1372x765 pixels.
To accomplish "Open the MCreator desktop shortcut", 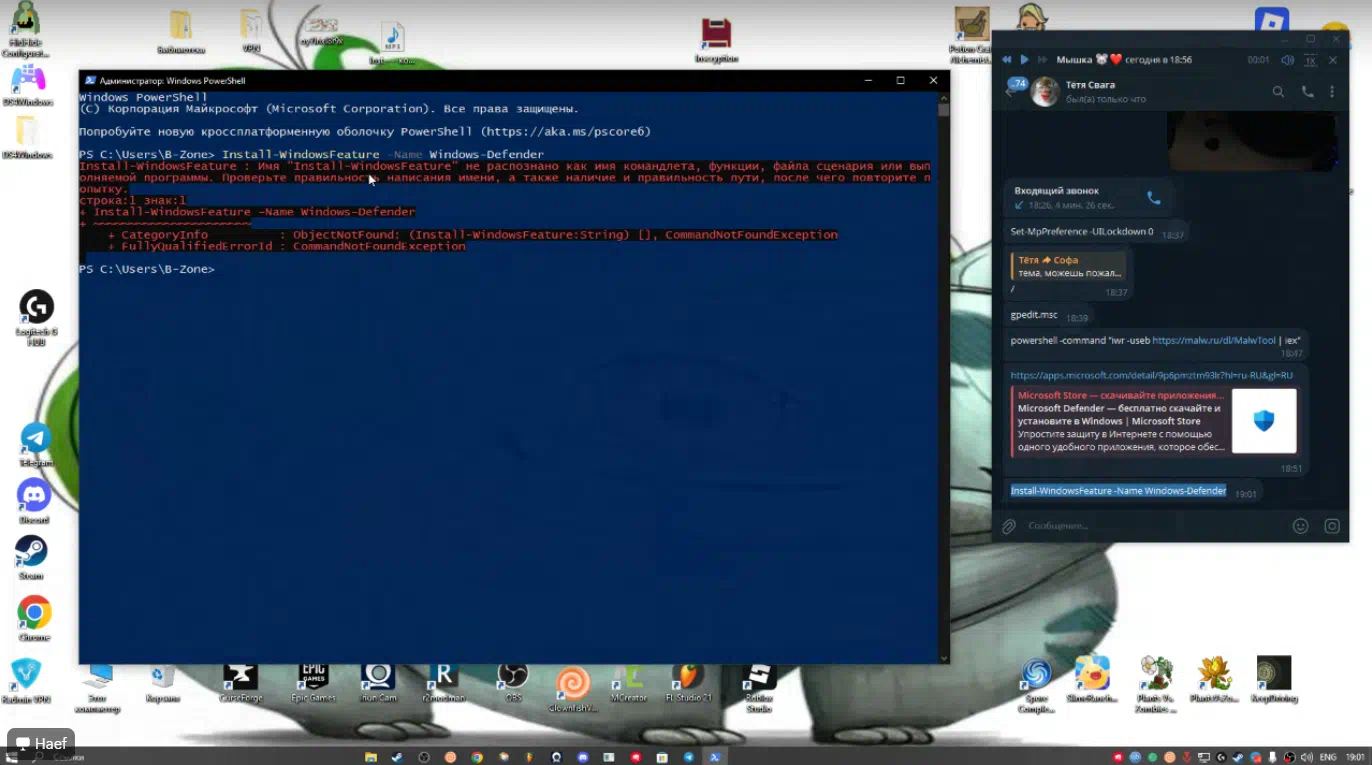I will 627,682.
